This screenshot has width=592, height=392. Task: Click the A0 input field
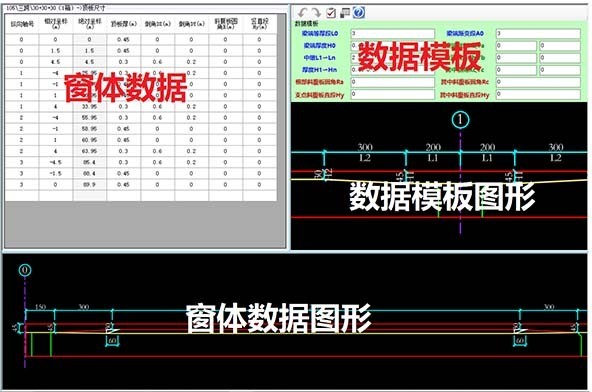click(x=538, y=34)
